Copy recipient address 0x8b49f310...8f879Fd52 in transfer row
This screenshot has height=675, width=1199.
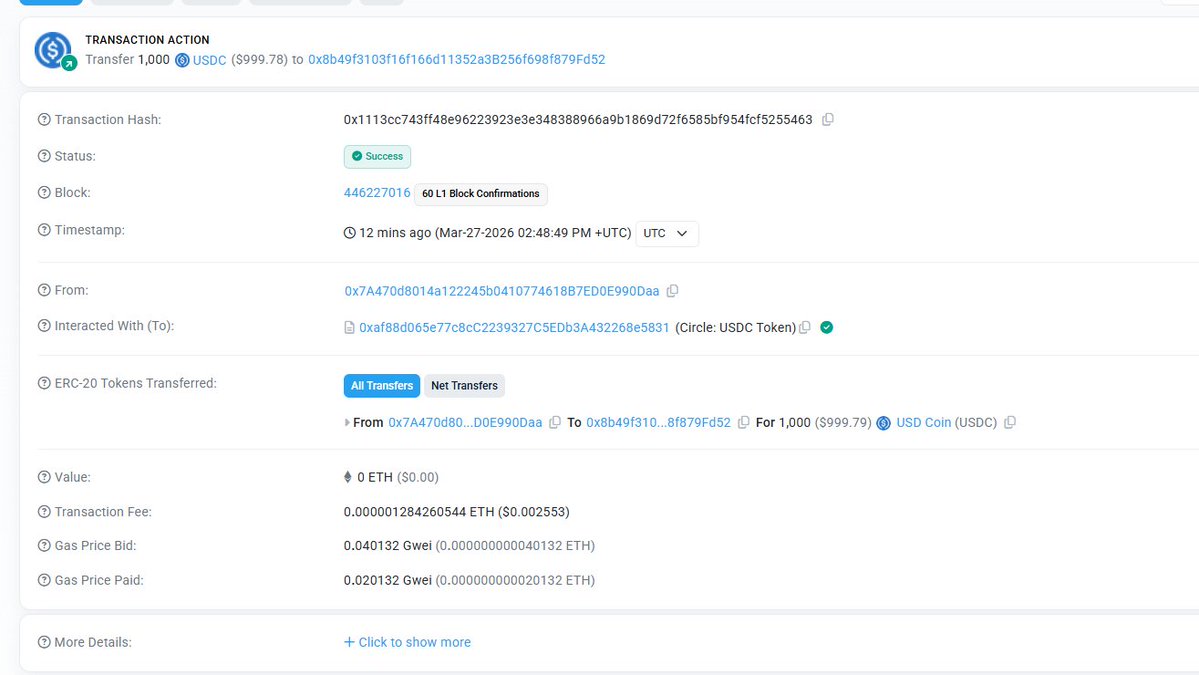tap(743, 422)
